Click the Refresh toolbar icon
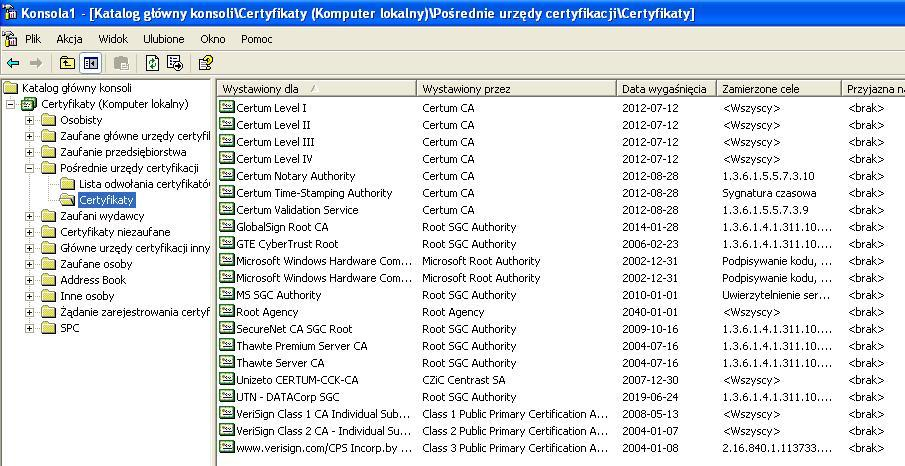The image size is (905, 466). [152, 63]
